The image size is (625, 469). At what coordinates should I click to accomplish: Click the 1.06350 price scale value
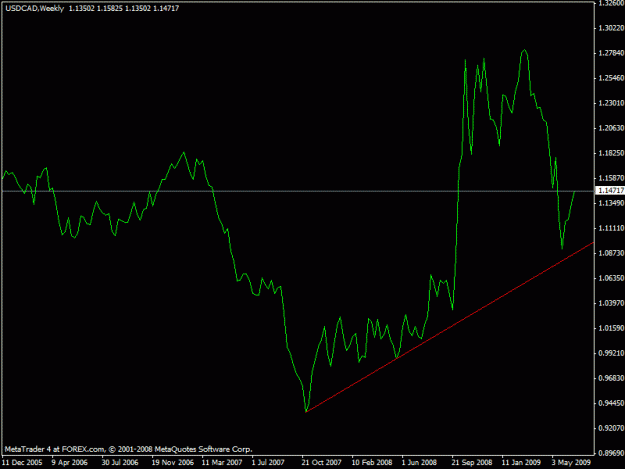click(611, 279)
